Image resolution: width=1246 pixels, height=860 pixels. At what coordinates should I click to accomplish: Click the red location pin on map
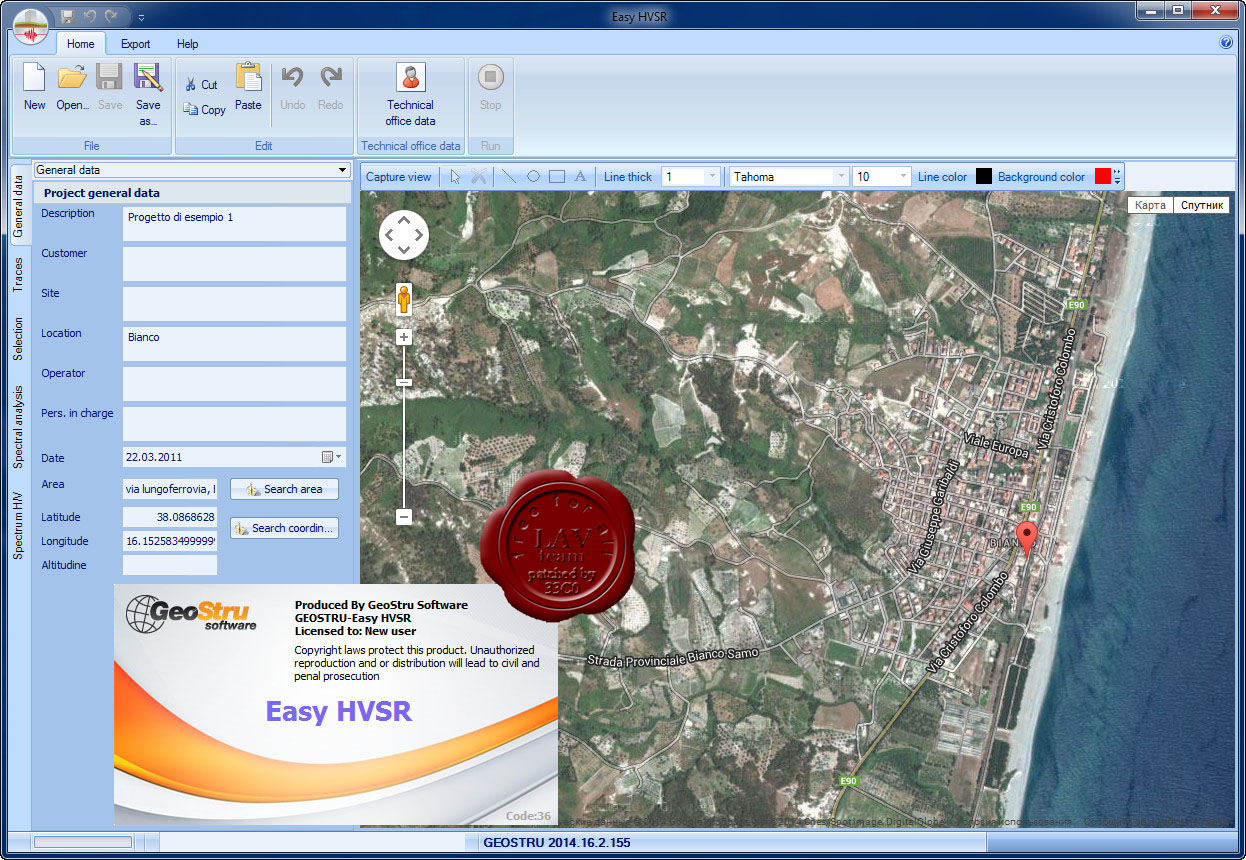point(1027,540)
